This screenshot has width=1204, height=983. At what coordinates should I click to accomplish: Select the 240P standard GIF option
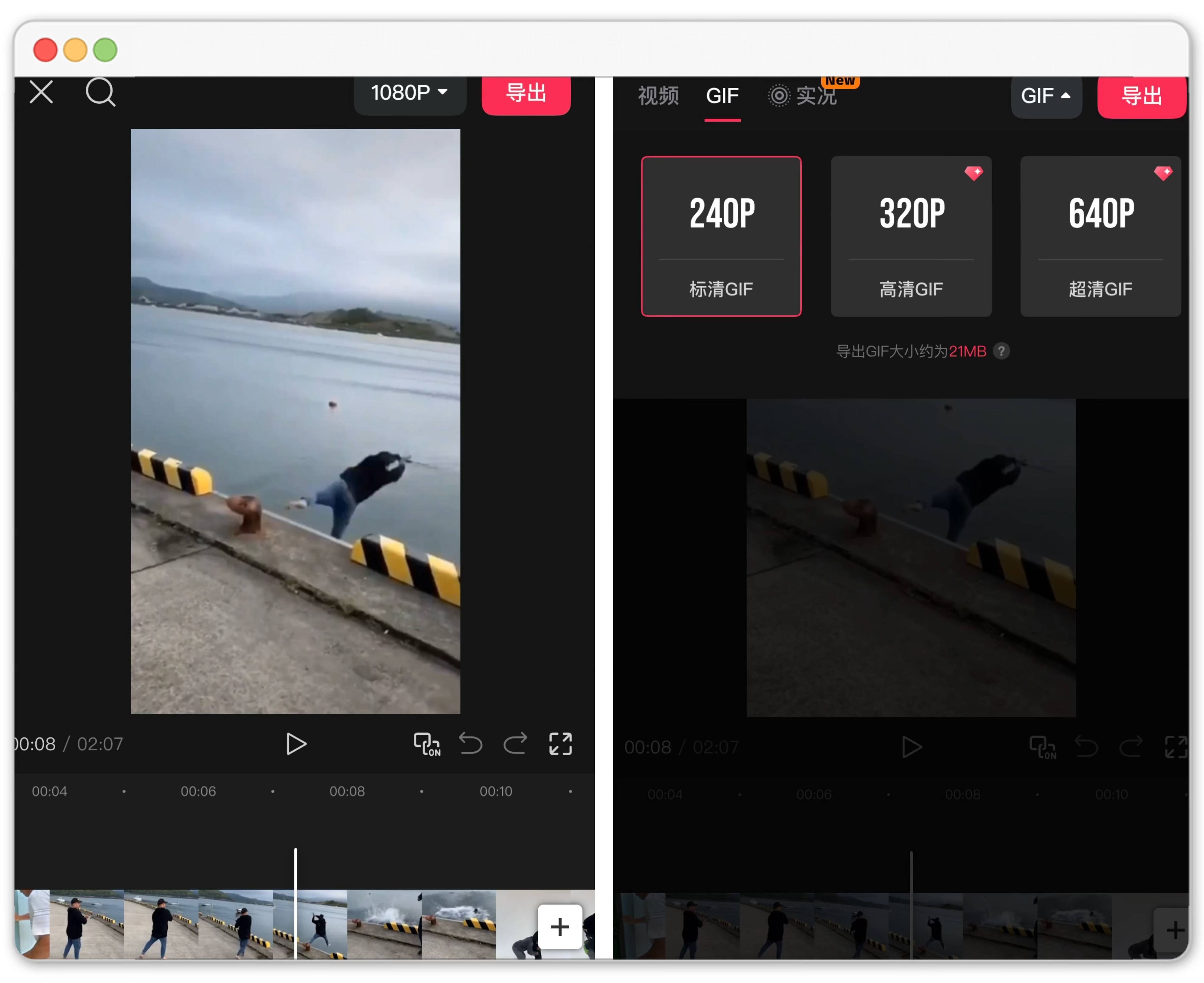pyautogui.click(x=721, y=236)
